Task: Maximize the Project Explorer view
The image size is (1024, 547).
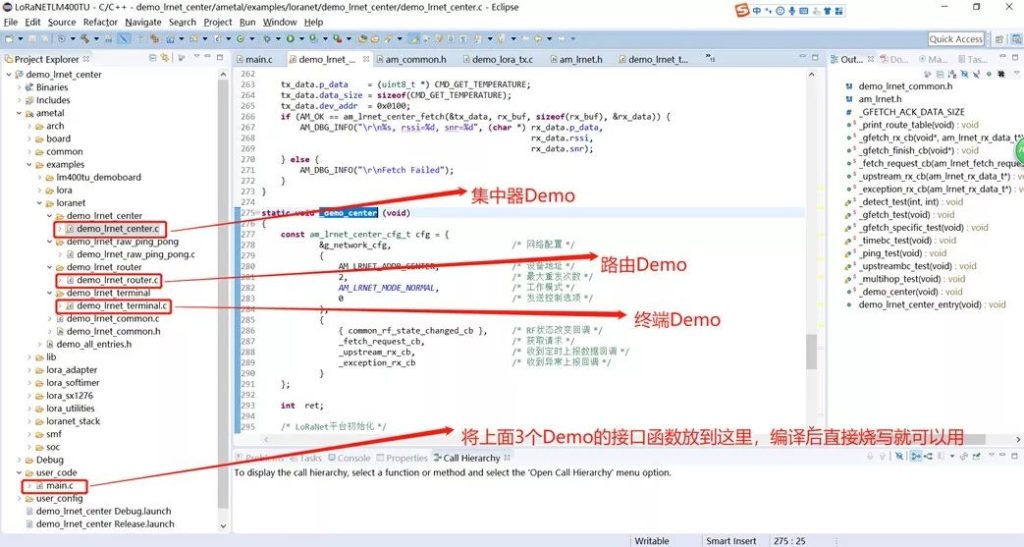Action: (220, 57)
